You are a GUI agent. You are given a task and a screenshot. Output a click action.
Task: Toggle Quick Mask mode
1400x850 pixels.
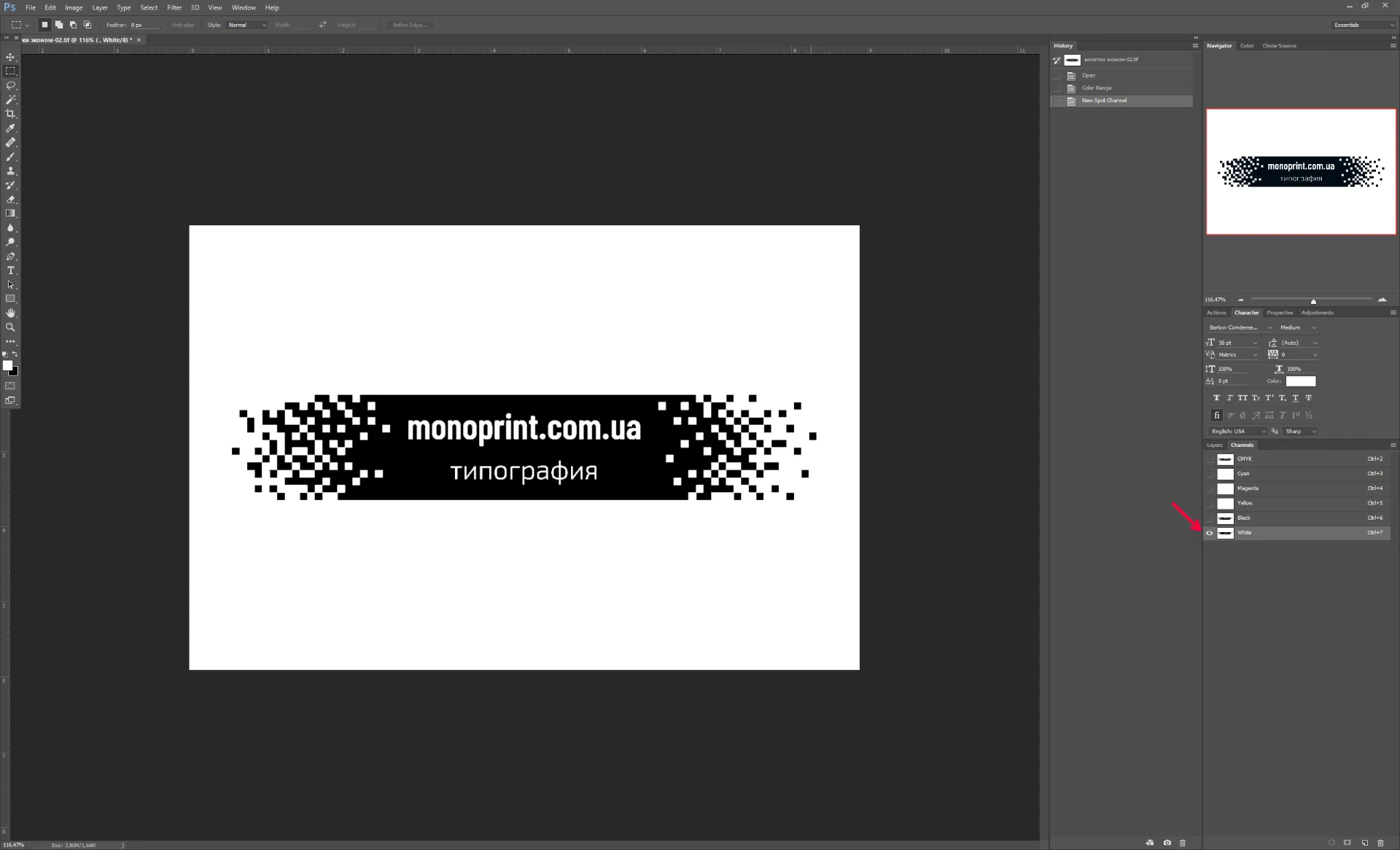point(10,386)
